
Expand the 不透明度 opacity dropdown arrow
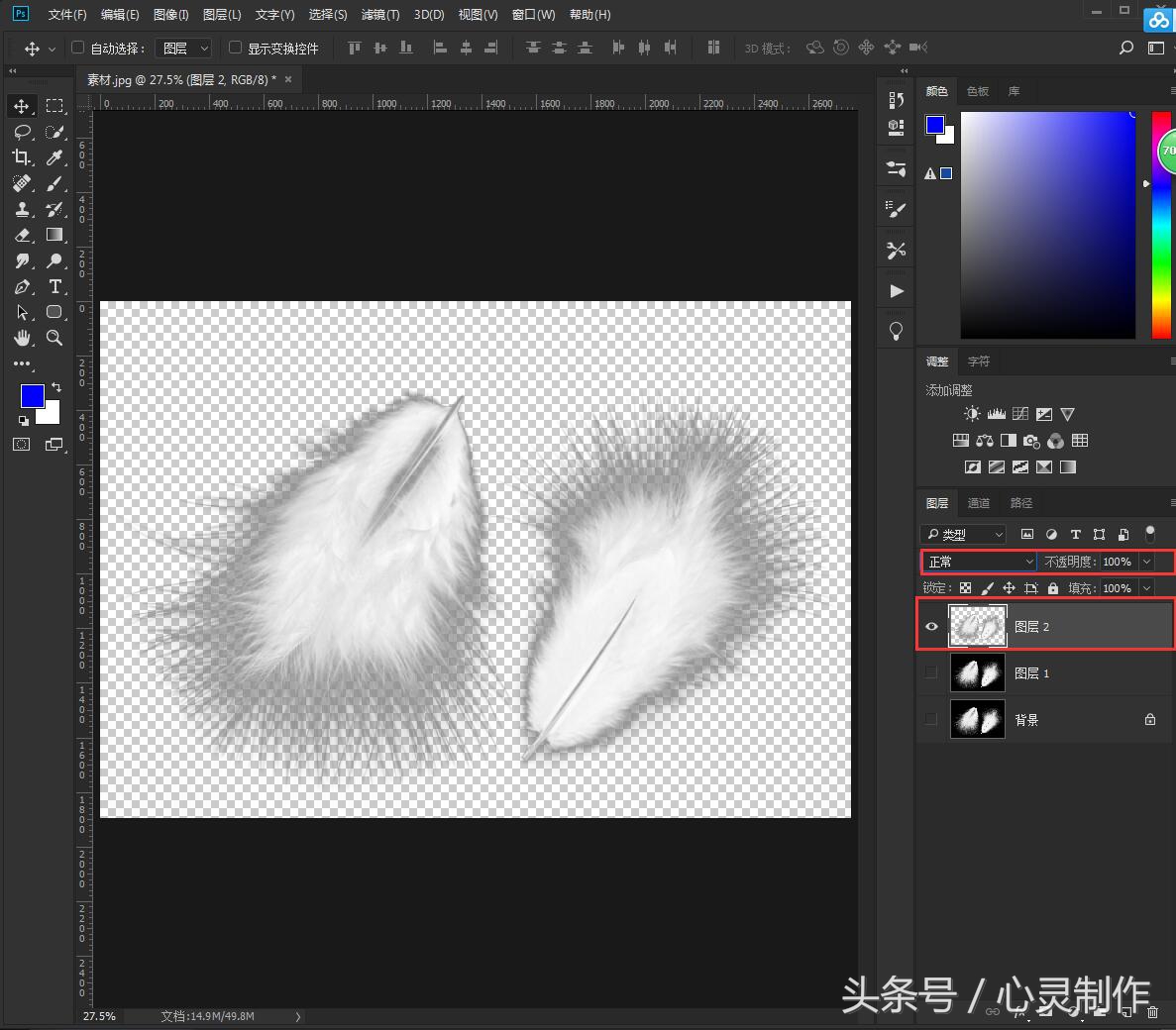click(1146, 562)
